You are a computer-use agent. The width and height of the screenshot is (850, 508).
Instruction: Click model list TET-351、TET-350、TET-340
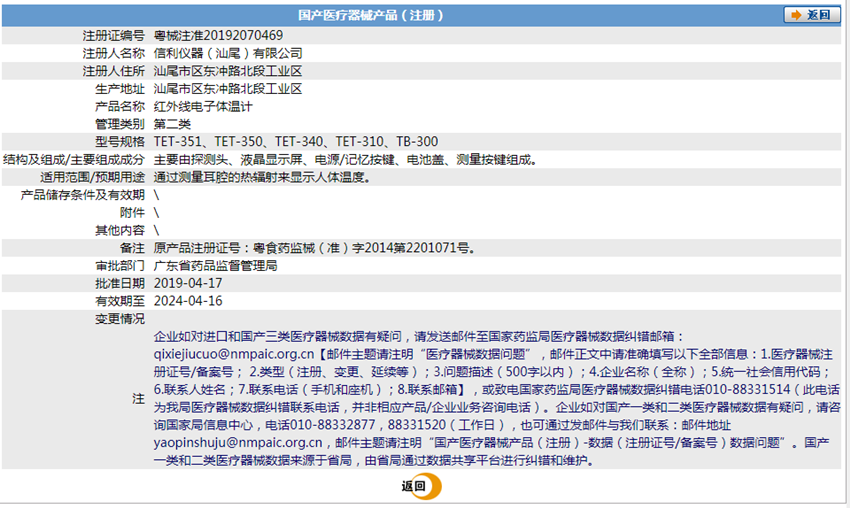(x=239, y=142)
